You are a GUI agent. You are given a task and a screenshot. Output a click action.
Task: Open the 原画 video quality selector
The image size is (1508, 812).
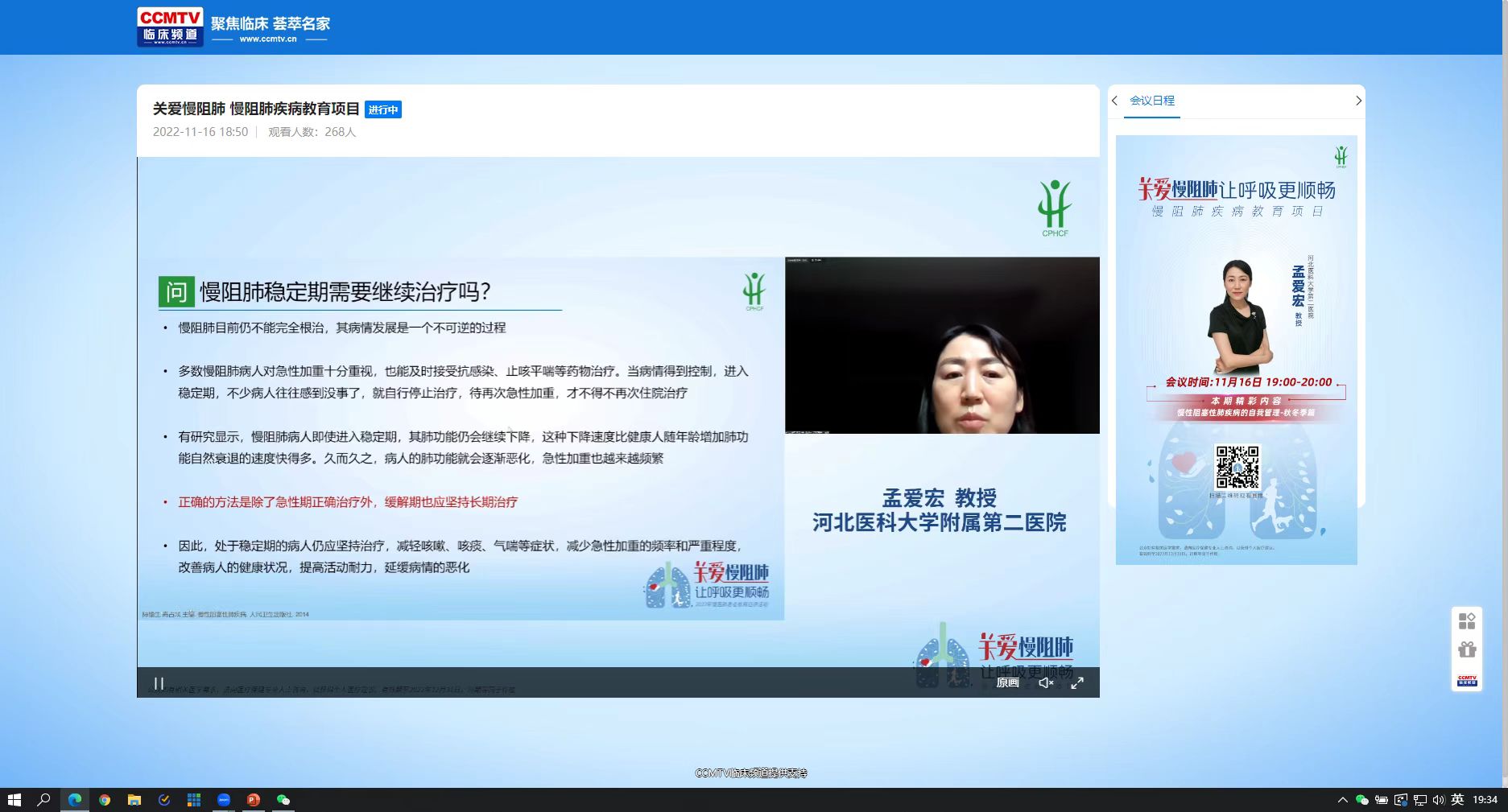pyautogui.click(x=1007, y=682)
